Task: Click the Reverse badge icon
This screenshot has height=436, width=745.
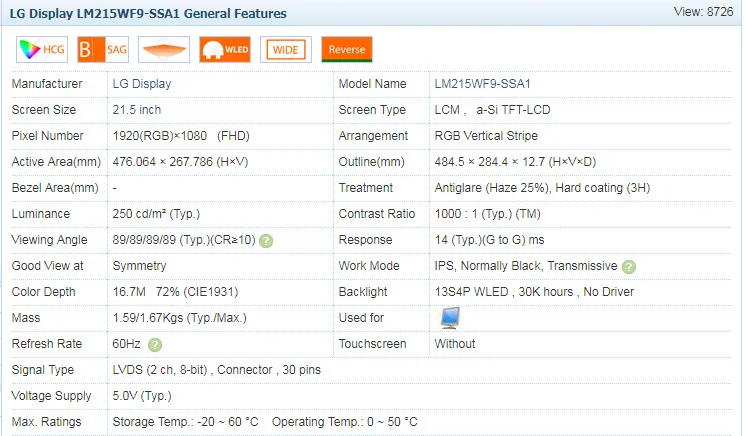Action: click(x=347, y=49)
